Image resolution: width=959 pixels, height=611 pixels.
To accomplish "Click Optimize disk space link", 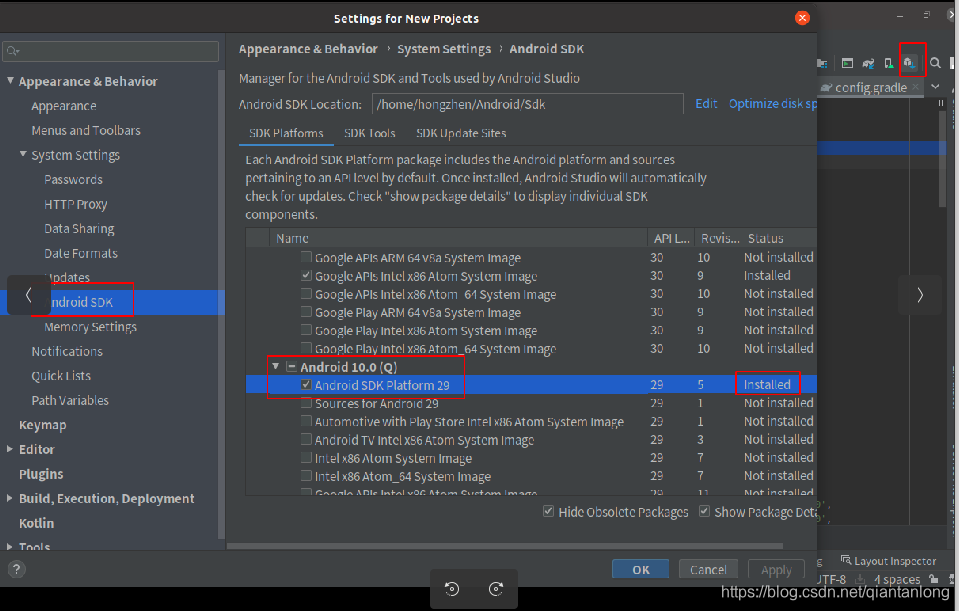I will point(772,103).
